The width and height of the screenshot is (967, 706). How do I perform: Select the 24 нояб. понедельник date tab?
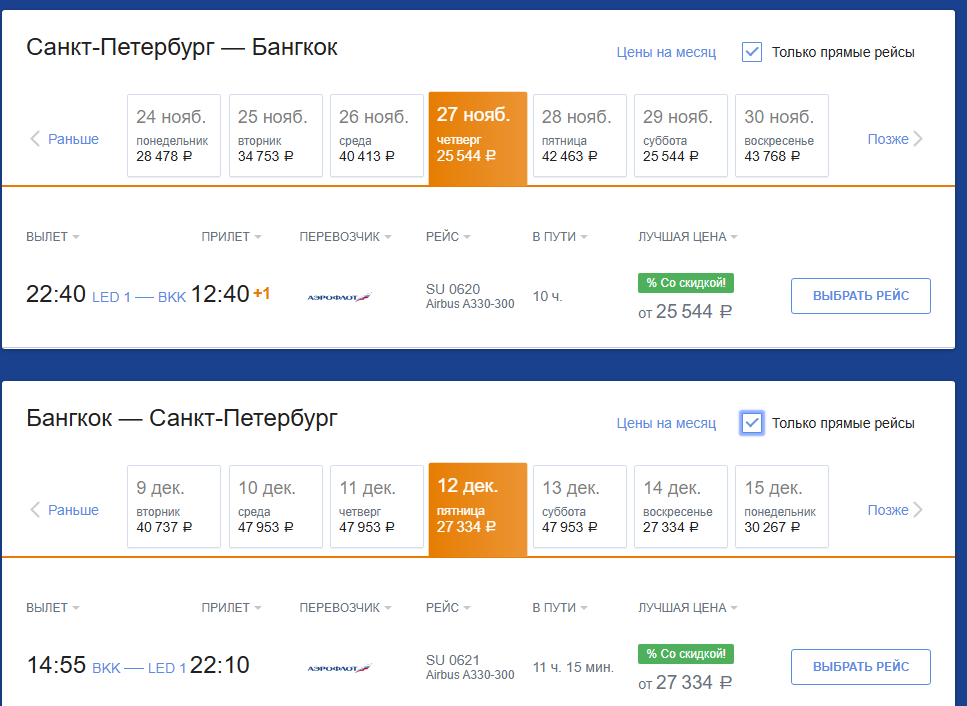click(x=174, y=136)
